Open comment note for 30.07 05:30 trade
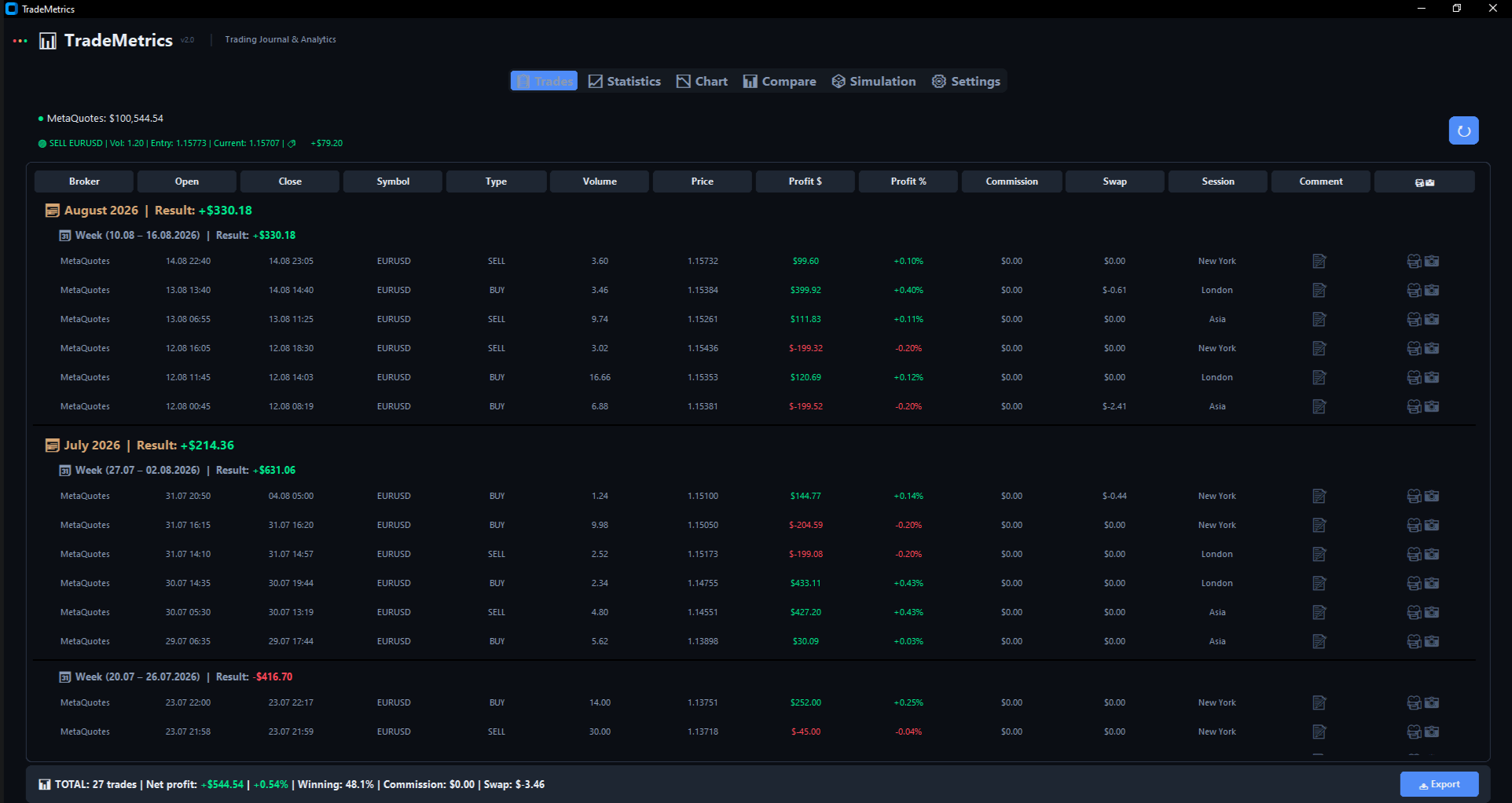This screenshot has height=803, width=1512. pos(1319,612)
